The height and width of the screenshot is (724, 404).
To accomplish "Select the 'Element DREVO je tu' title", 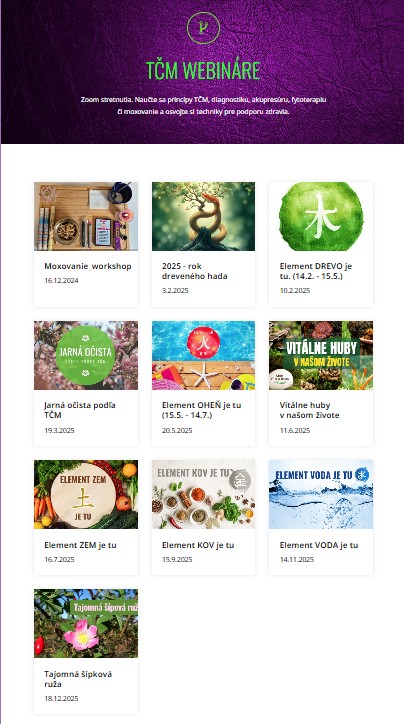I will [316, 271].
